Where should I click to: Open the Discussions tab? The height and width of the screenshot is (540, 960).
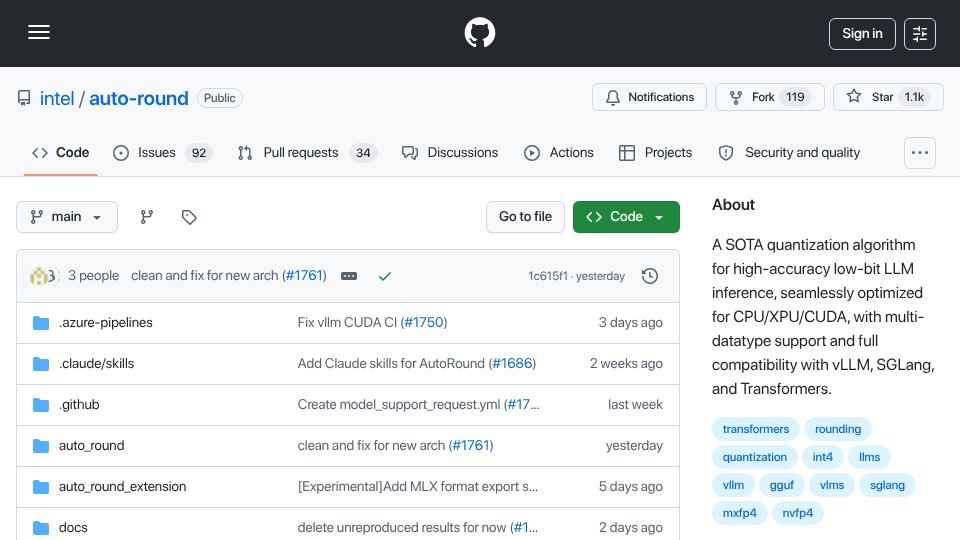coord(450,153)
